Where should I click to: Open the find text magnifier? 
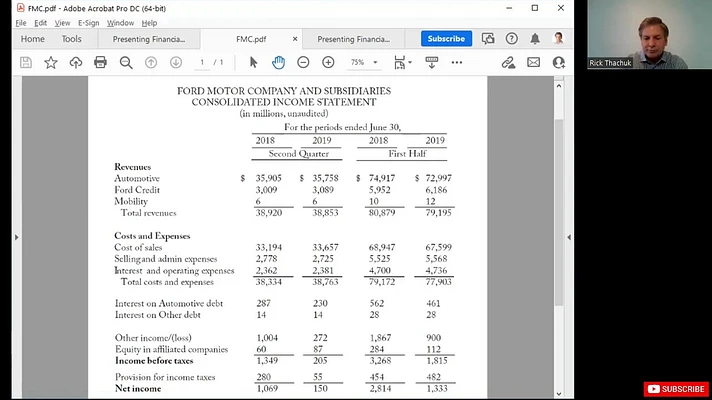pyautogui.click(x=126, y=63)
